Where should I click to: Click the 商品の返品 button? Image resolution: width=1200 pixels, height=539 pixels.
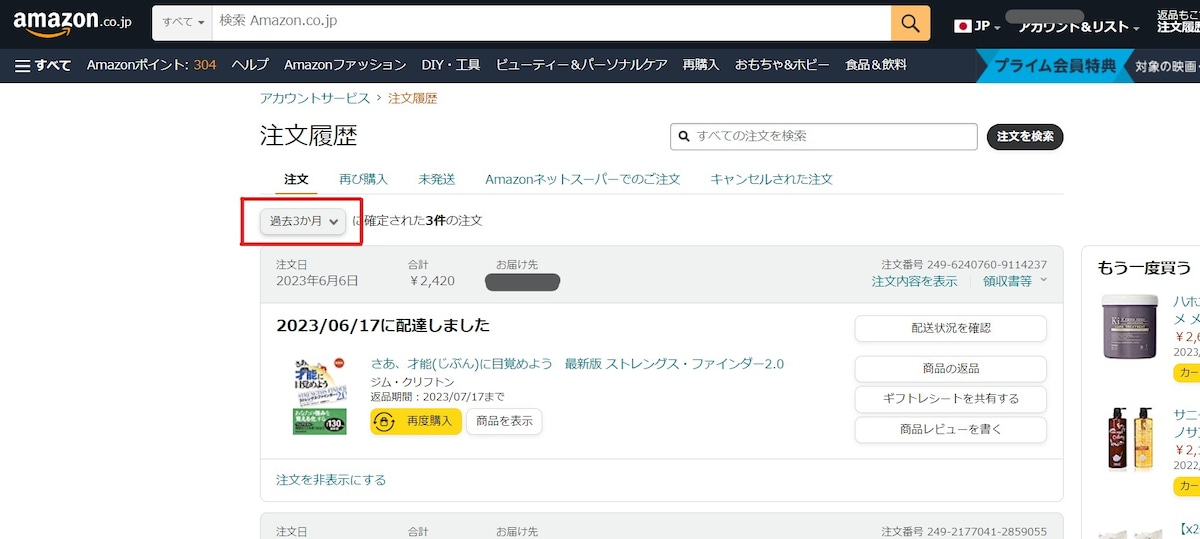(x=950, y=369)
